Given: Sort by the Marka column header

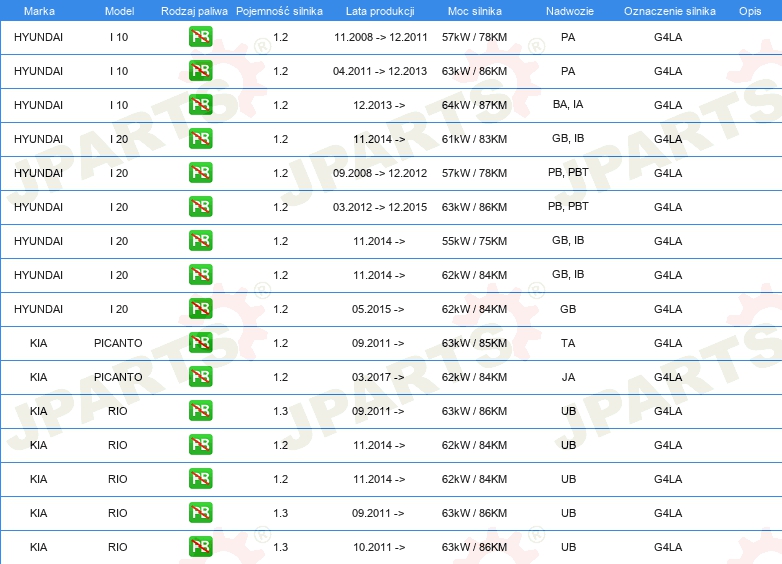Looking at the screenshot, I should click(39, 11).
